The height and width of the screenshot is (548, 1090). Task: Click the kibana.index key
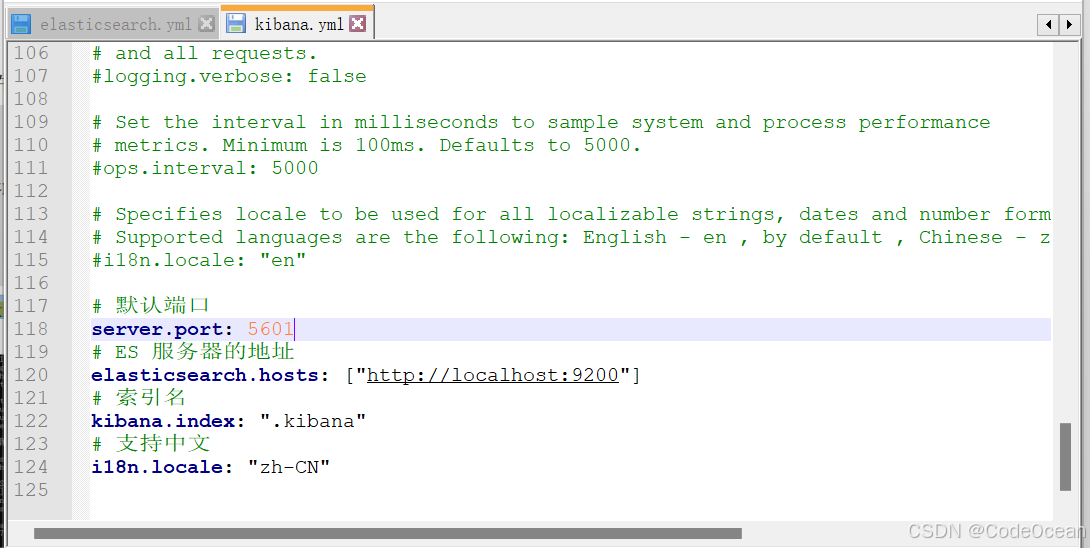[163, 421]
